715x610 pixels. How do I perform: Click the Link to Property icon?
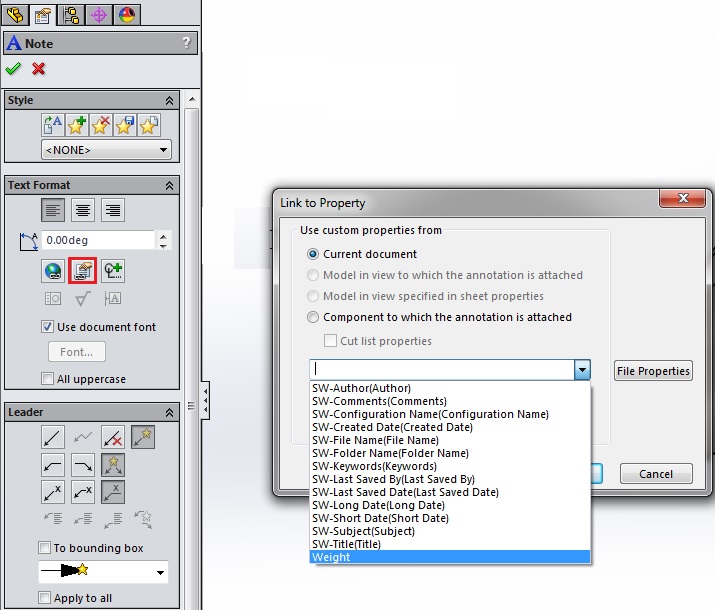[82, 270]
